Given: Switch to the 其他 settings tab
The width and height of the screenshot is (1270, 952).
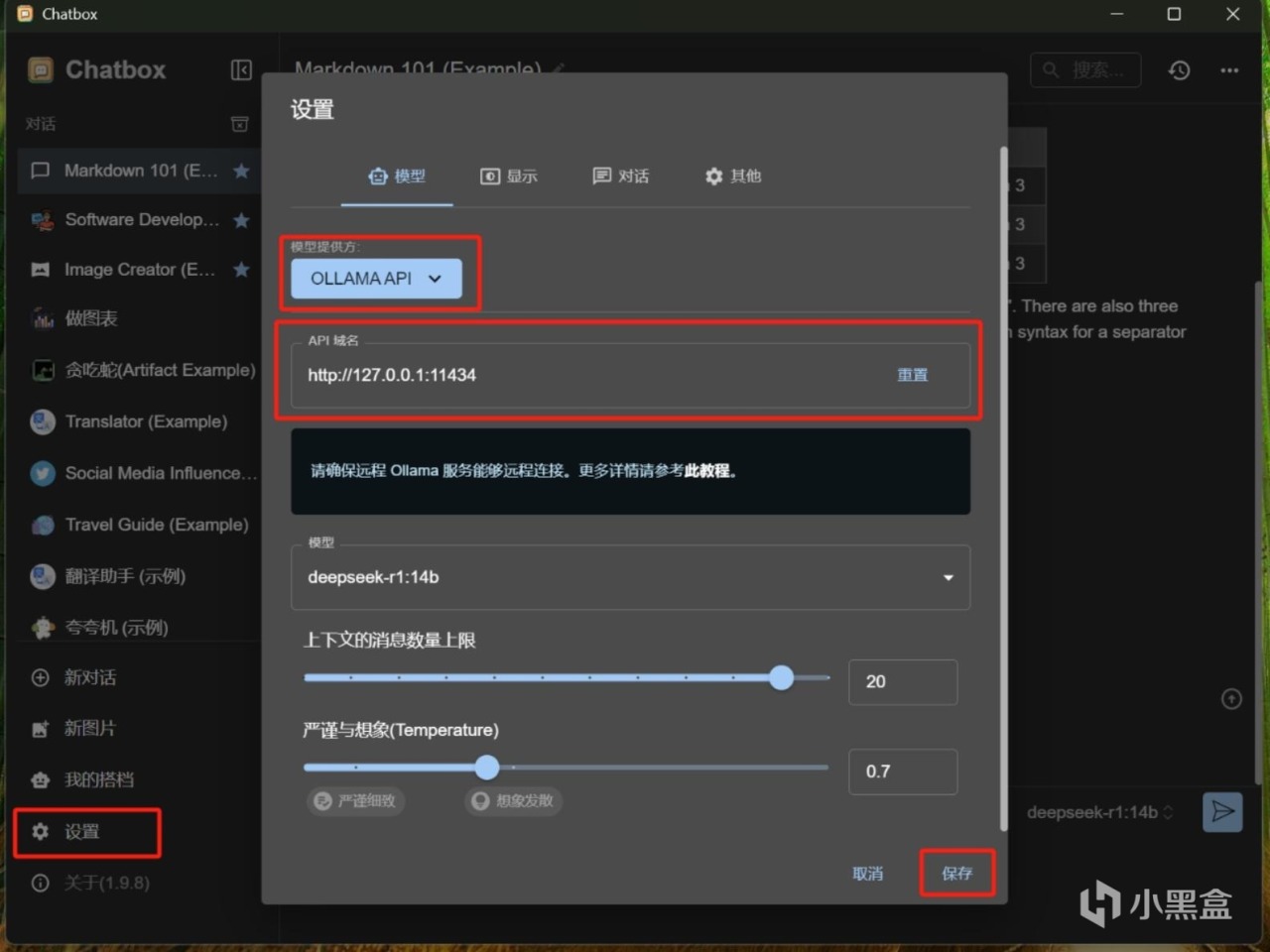Looking at the screenshot, I should 733,176.
